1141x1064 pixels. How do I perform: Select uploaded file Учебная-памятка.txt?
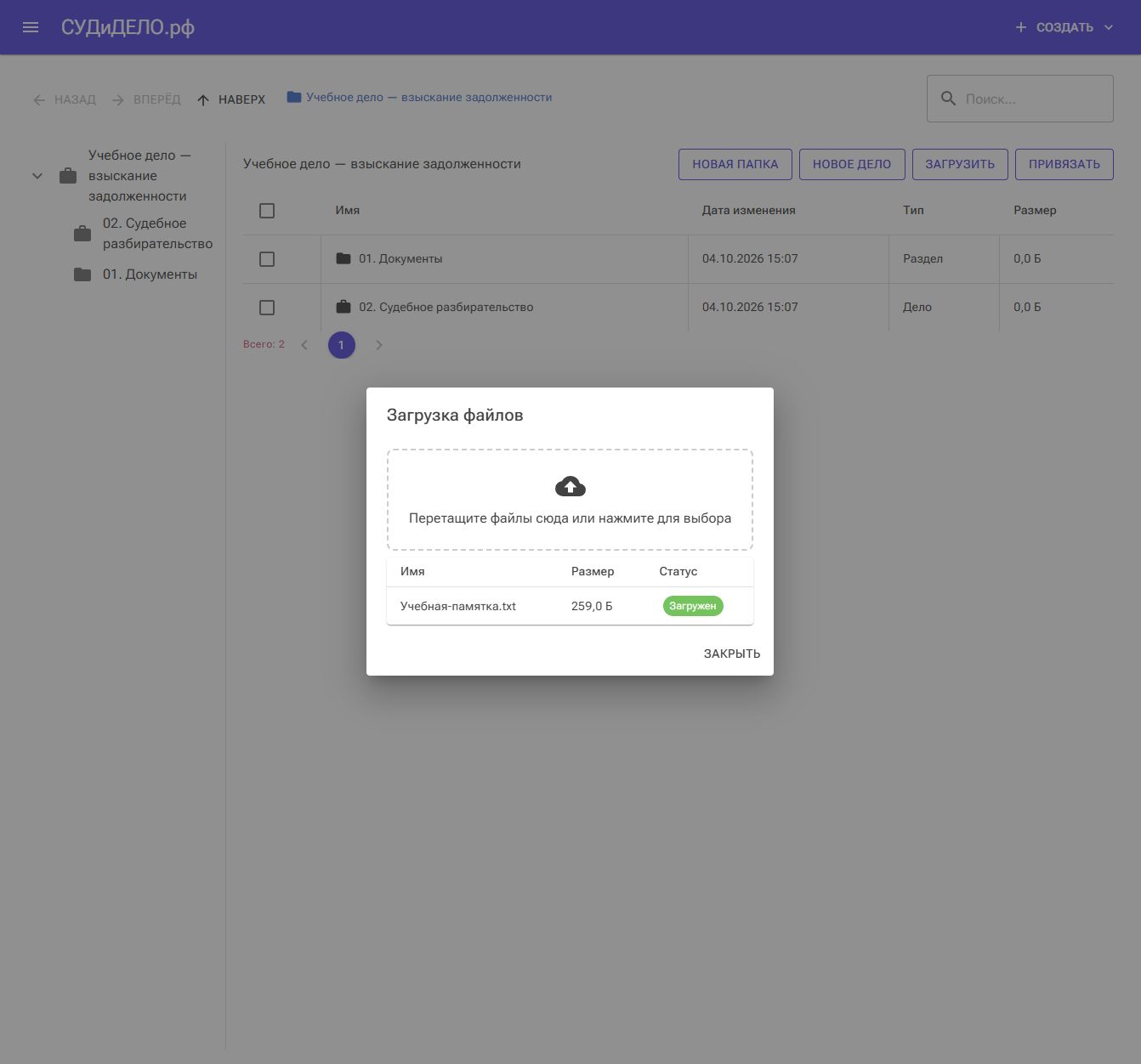(458, 606)
